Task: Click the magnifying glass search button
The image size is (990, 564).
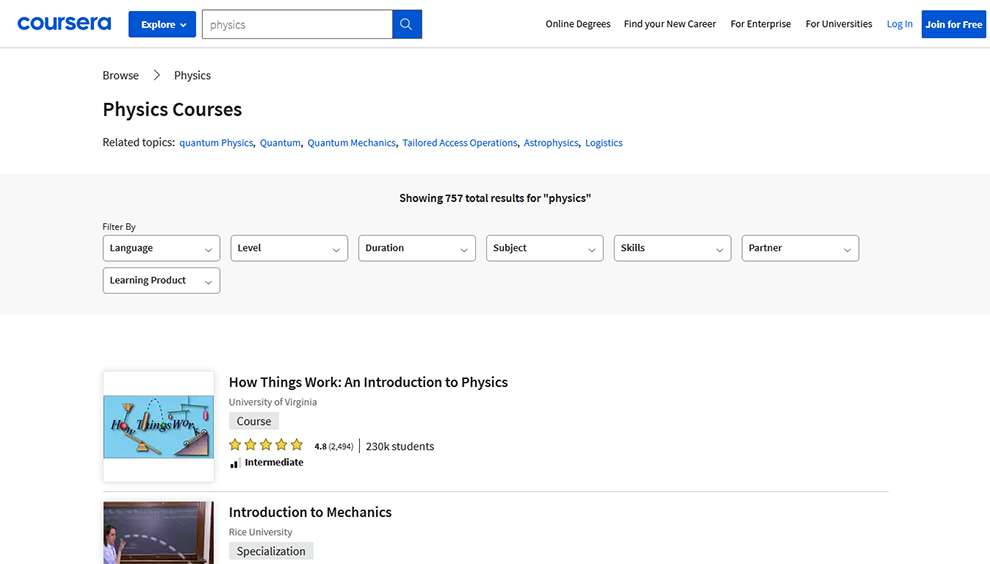Action: click(407, 24)
